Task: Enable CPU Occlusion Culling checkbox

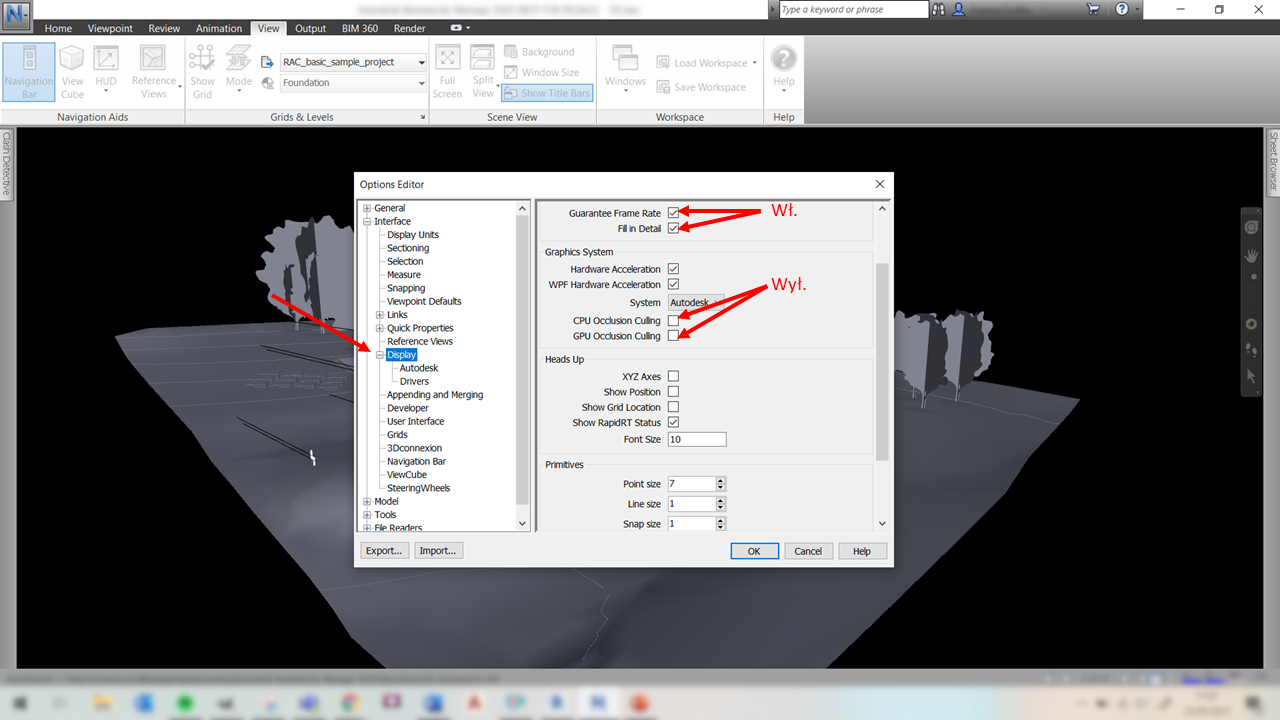Action: tap(673, 321)
